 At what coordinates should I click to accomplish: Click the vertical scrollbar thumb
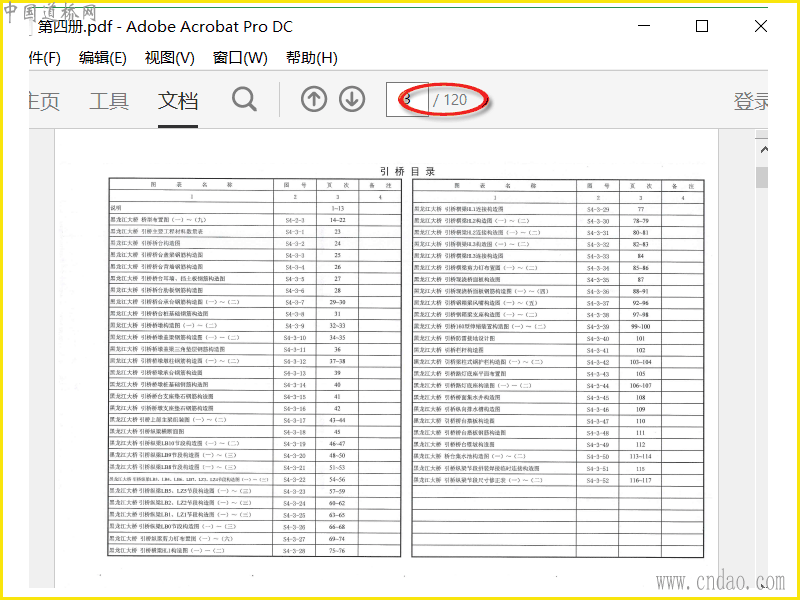[x=762, y=177]
